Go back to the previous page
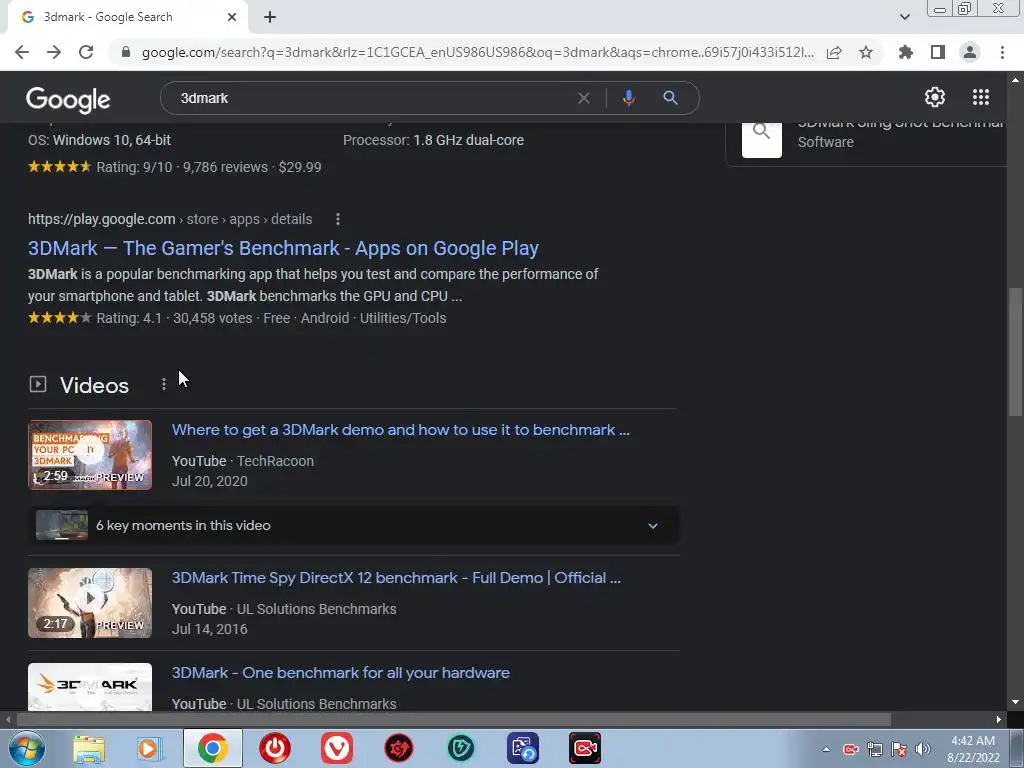This screenshot has height=768, width=1024. pyautogui.click(x=22, y=52)
